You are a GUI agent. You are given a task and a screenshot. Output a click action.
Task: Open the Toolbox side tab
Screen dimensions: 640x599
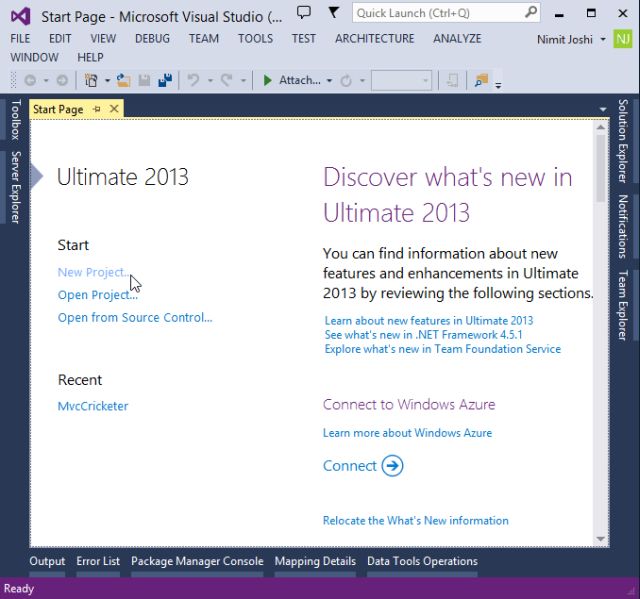[x=16, y=119]
